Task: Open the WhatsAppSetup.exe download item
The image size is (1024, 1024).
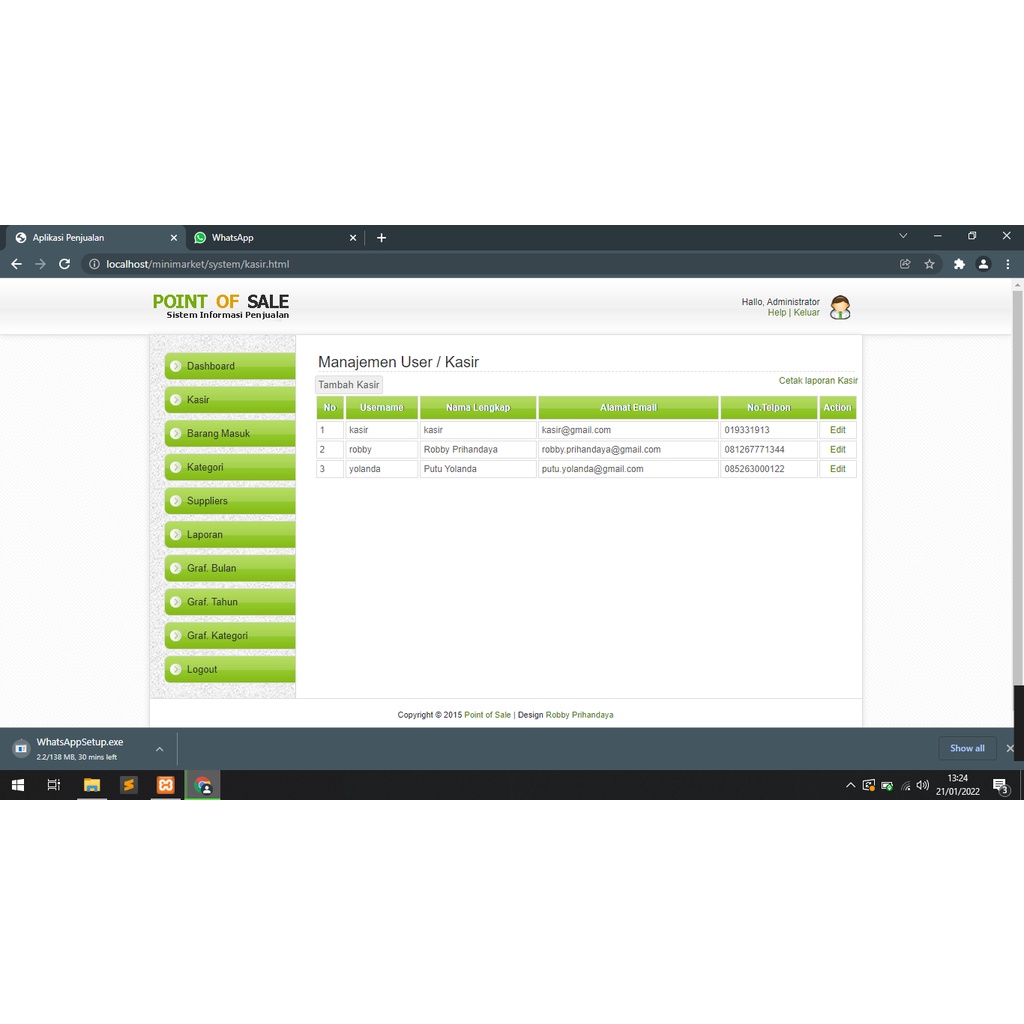Action: click(78, 748)
